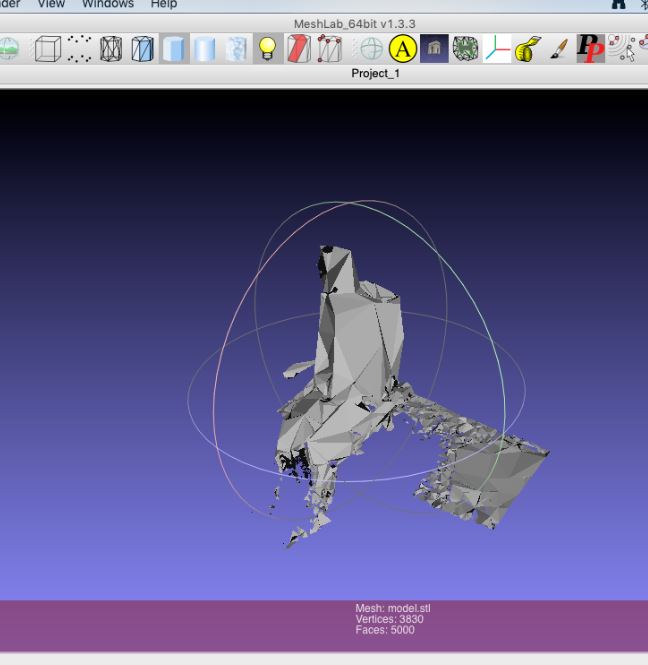Click the 'Mesh: model.stl' info text
This screenshot has width=648, height=665.
(393, 608)
